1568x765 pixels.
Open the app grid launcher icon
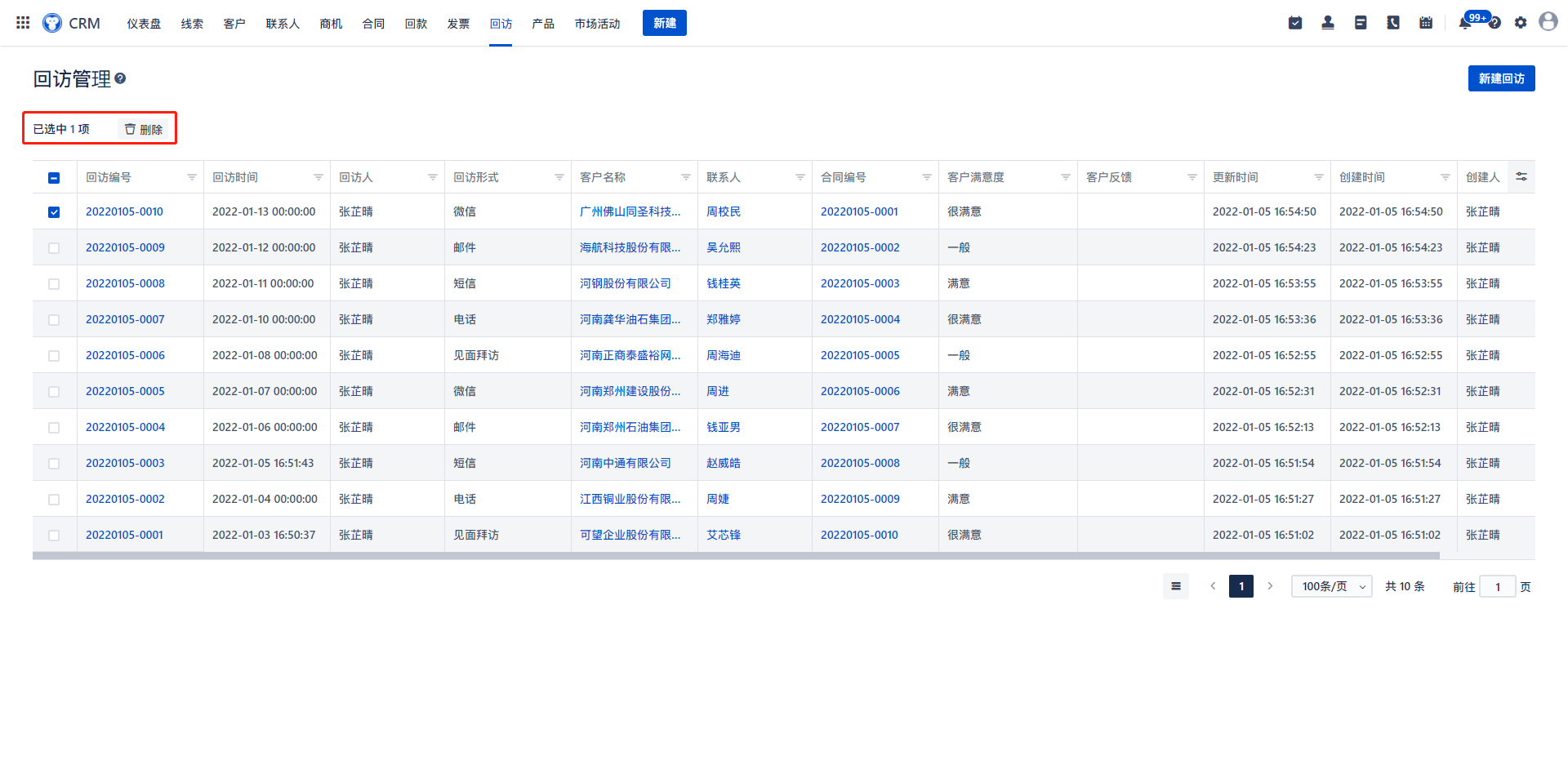(23, 23)
